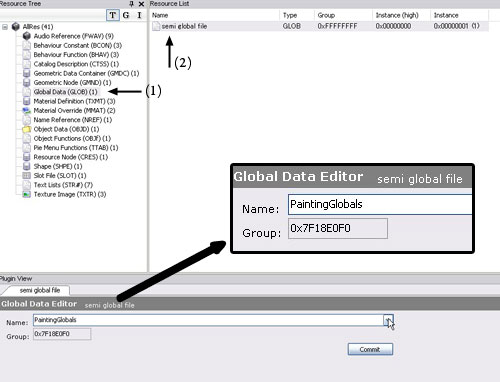Select Audio Reference (FWAV) cube icon

click(27, 36)
